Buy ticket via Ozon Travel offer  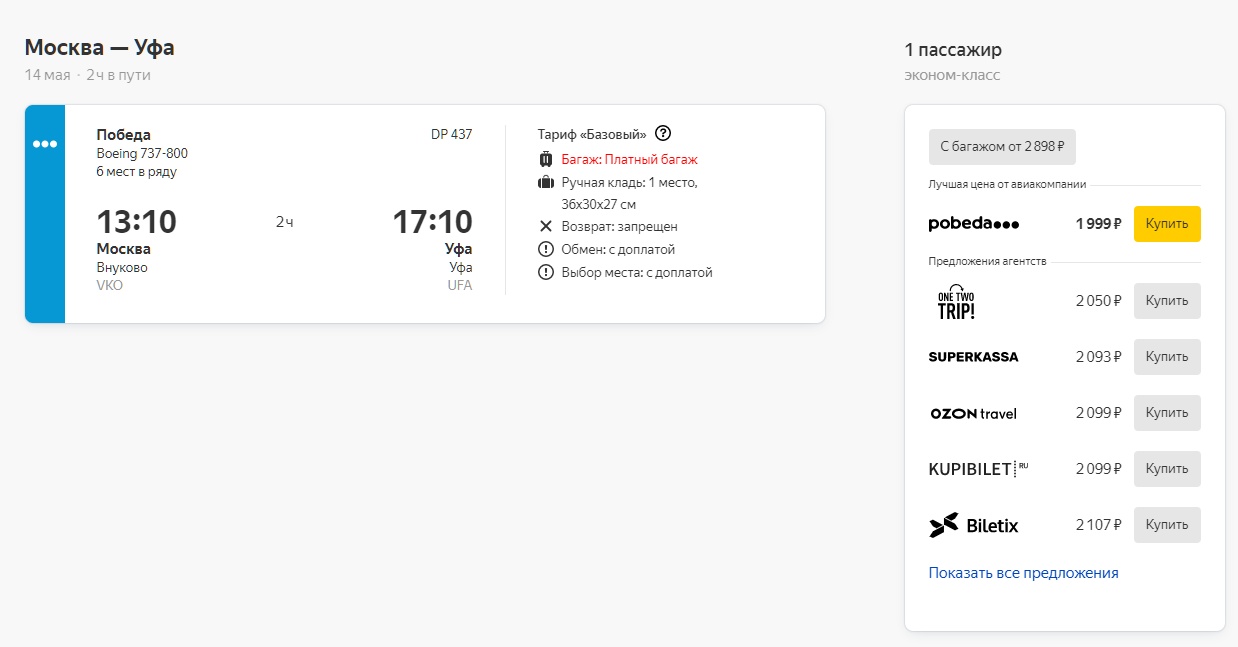[x=1167, y=413]
